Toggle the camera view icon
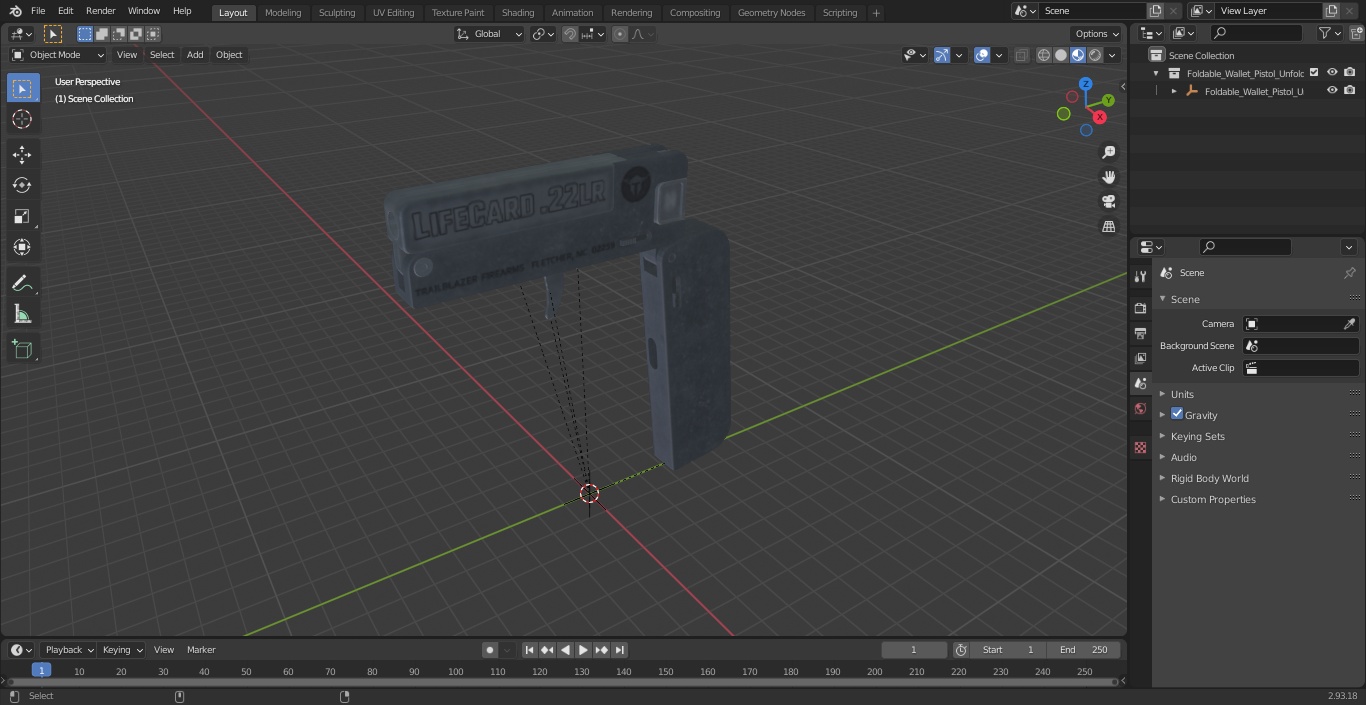Viewport: 1366px width, 705px height. 1109,202
